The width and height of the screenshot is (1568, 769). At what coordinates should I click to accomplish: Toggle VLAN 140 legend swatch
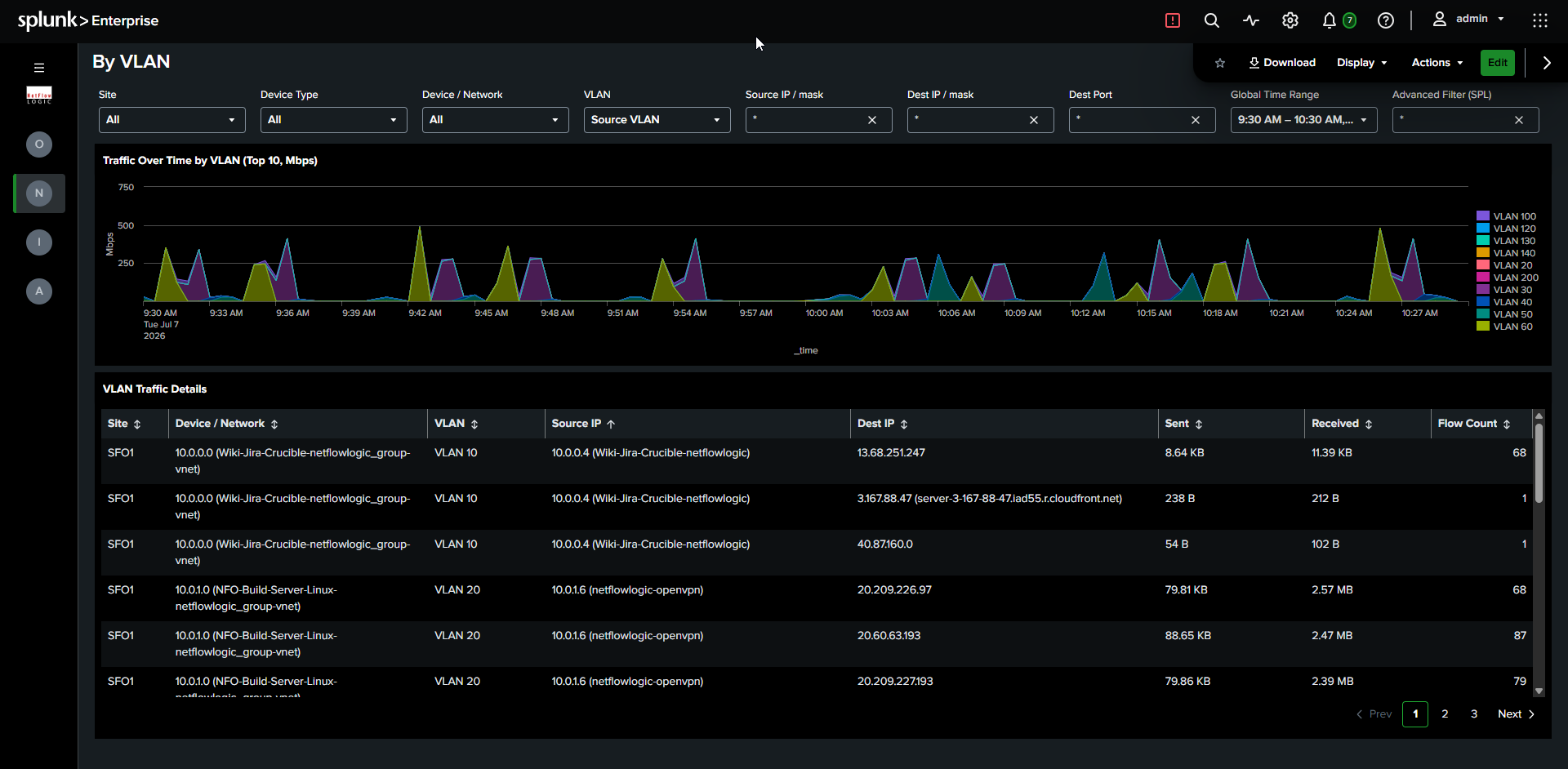[x=1483, y=253]
